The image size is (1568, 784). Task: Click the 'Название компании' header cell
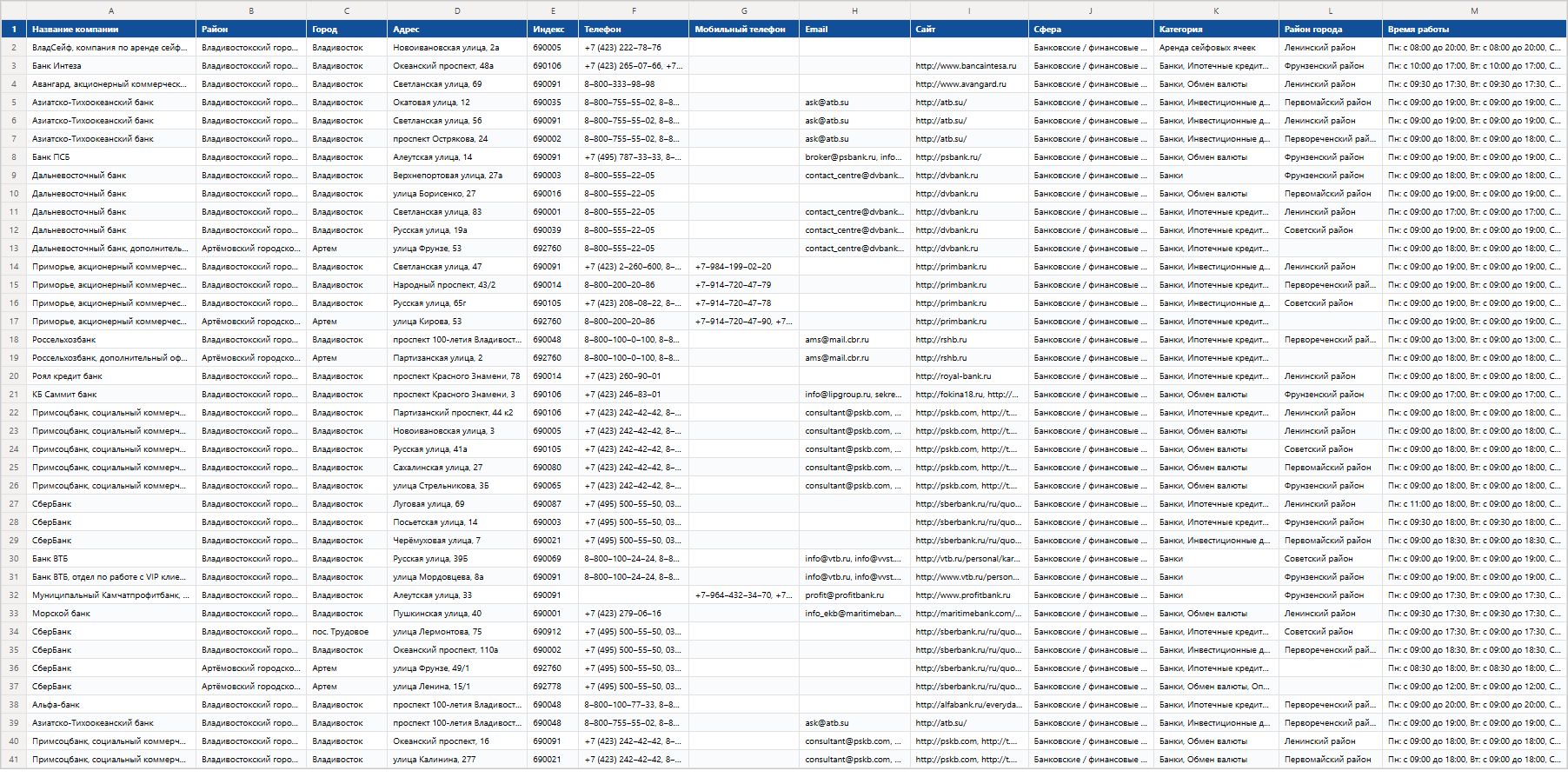[111, 30]
